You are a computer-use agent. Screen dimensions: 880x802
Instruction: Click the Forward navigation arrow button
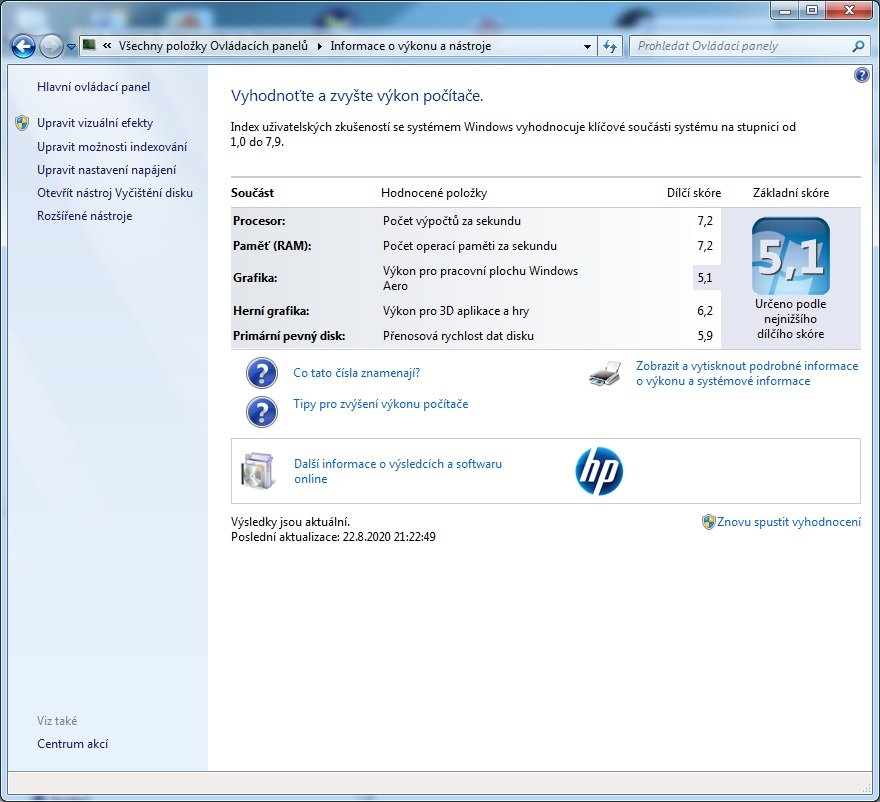tap(51, 46)
